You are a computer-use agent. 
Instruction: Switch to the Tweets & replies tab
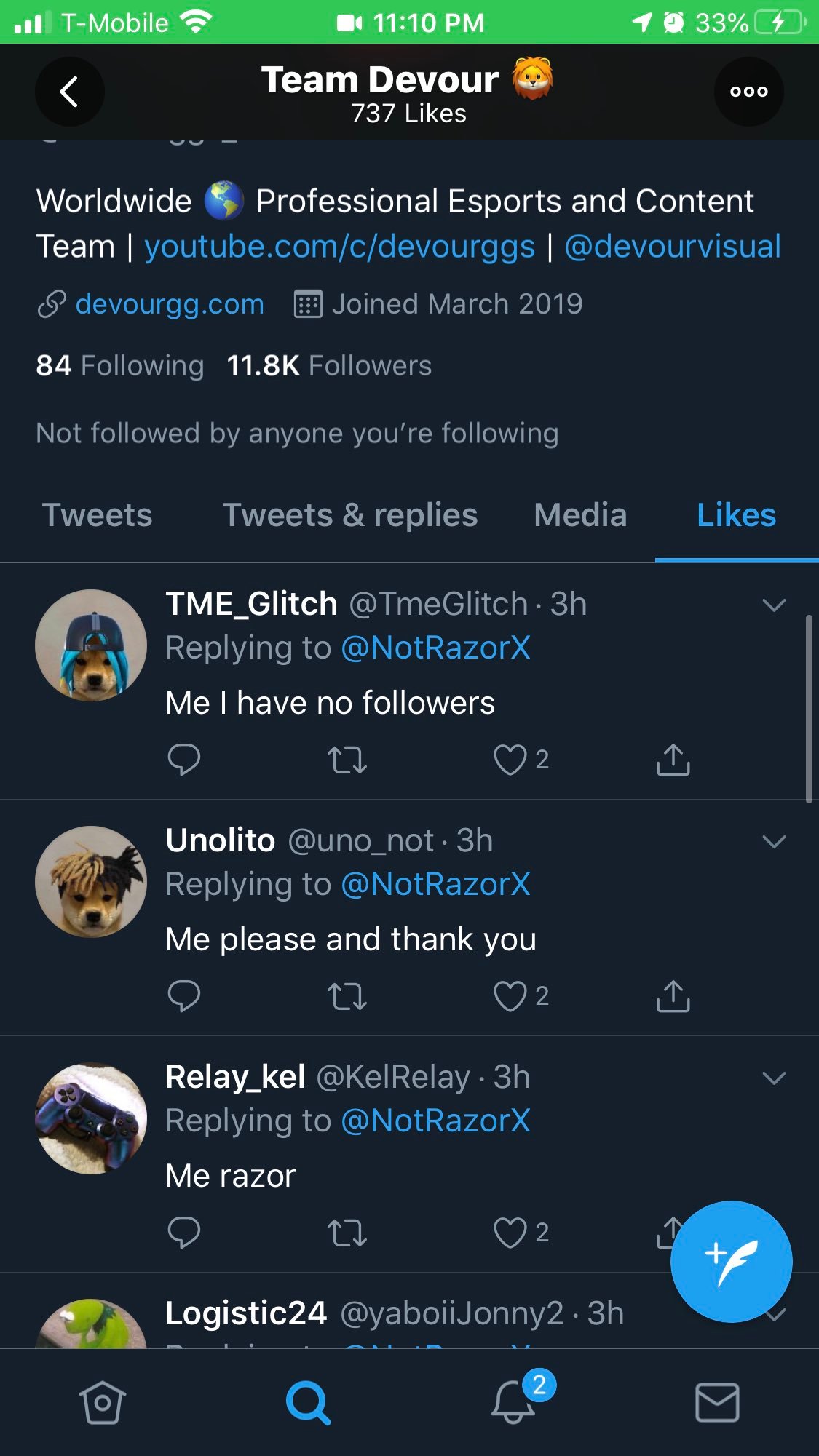[349, 515]
